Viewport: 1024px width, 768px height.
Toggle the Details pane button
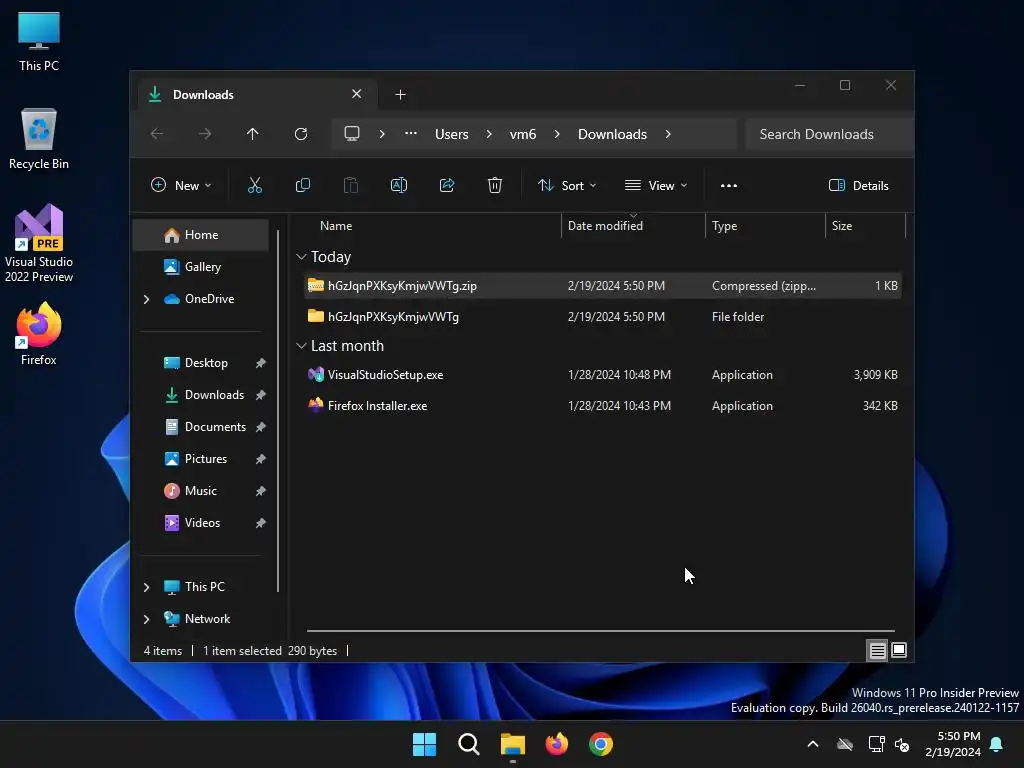pos(858,185)
